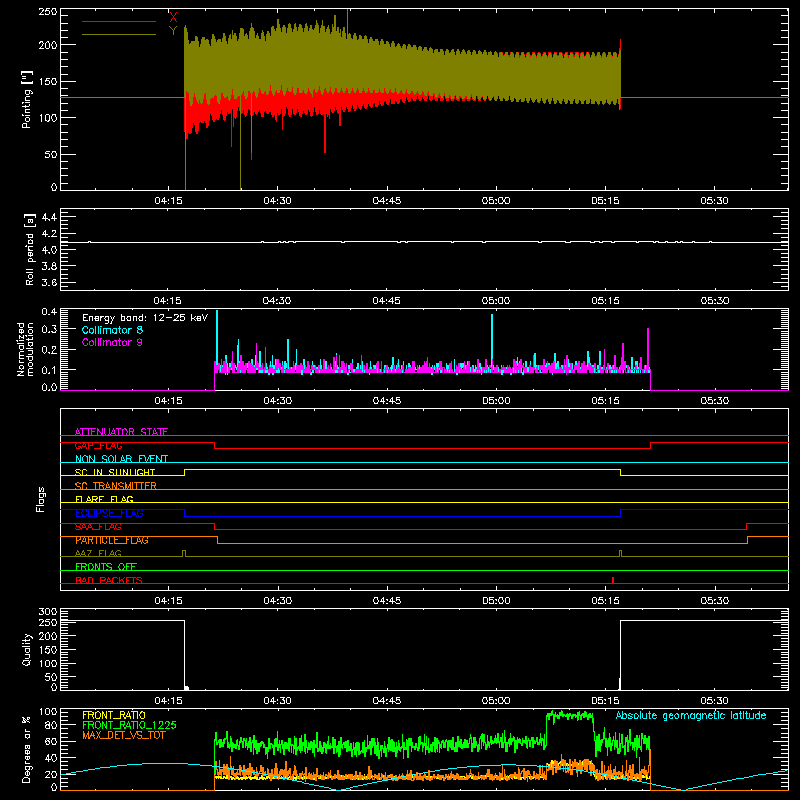Screen dimensions: 800x800
Task: Click the PARTICLE_FLAG rising step near 05:34
Action: pos(747,540)
